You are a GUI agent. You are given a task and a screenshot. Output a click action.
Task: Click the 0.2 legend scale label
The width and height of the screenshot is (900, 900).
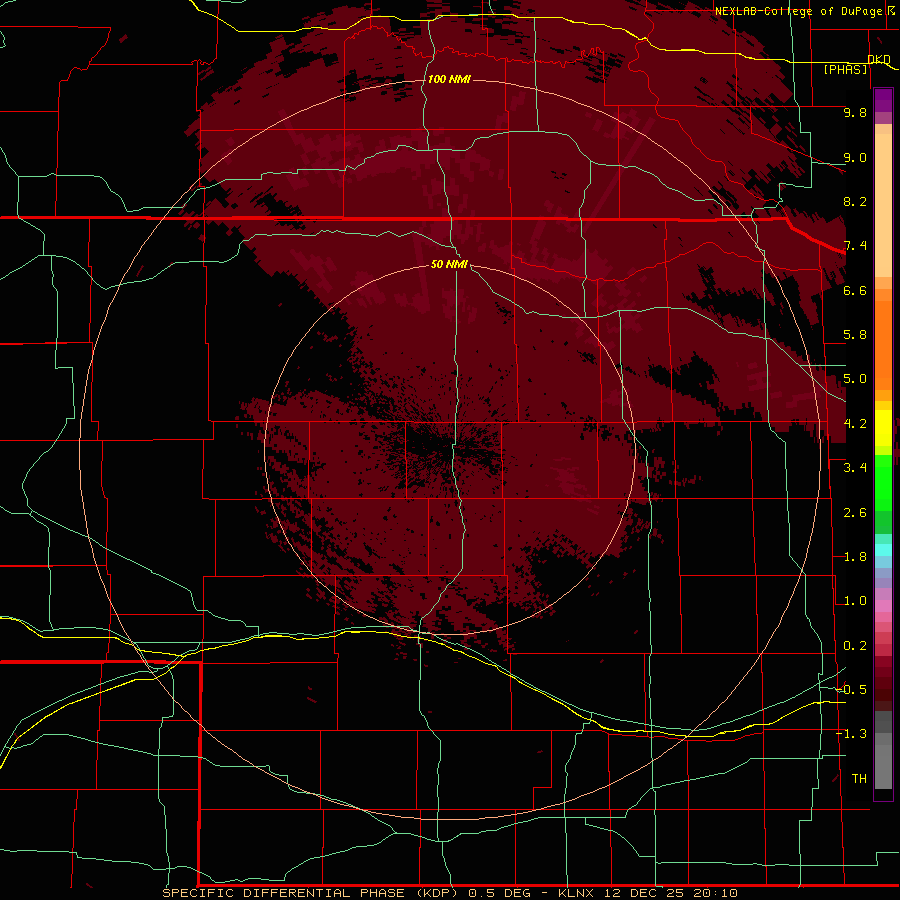pos(855,646)
